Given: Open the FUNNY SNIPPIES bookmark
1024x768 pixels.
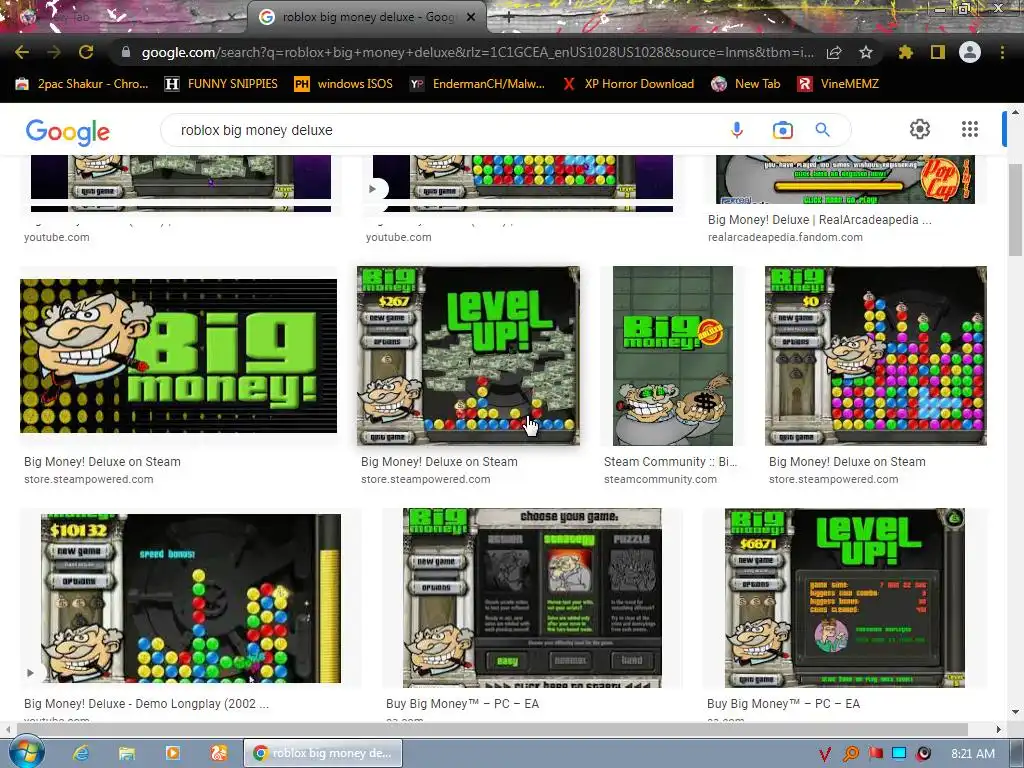Looking at the screenshot, I should [x=221, y=84].
